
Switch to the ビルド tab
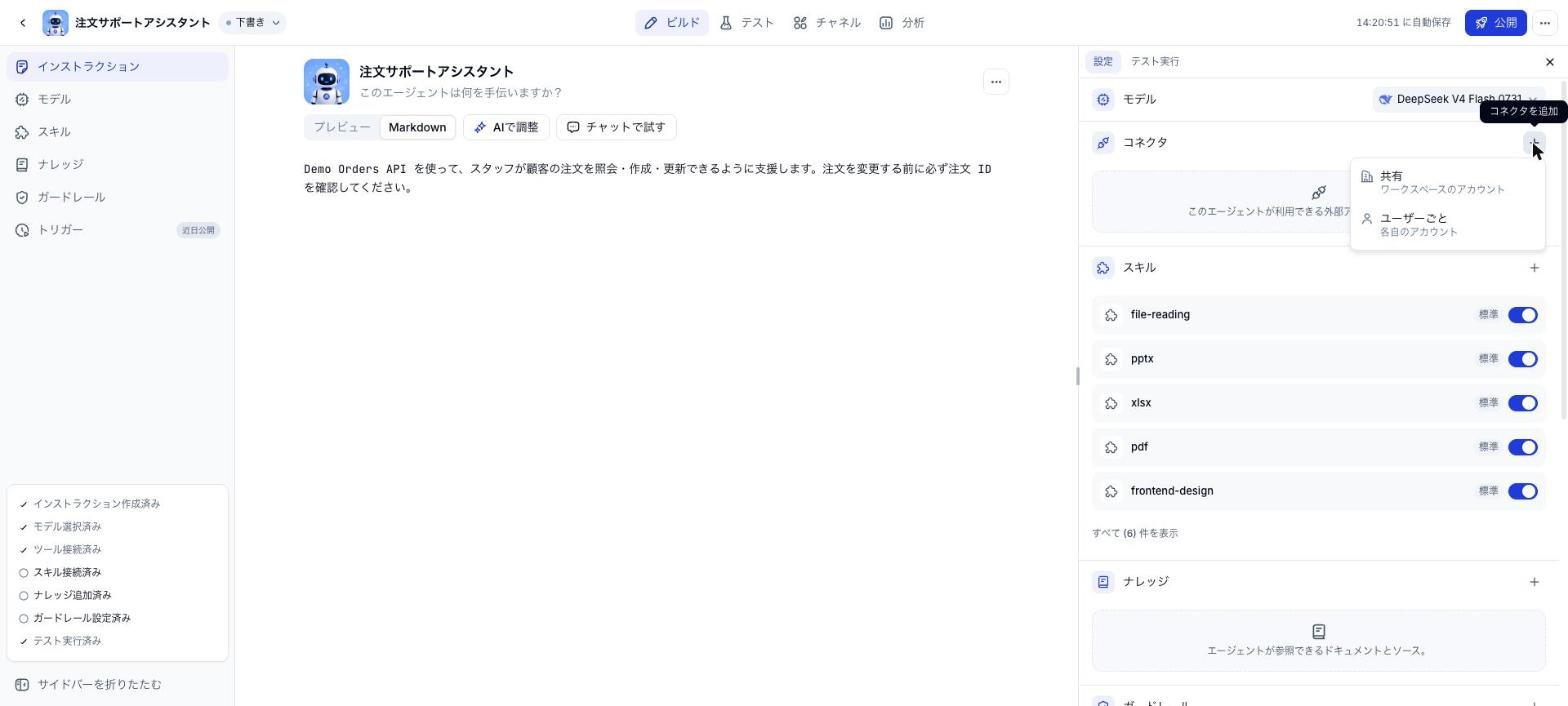coord(672,22)
